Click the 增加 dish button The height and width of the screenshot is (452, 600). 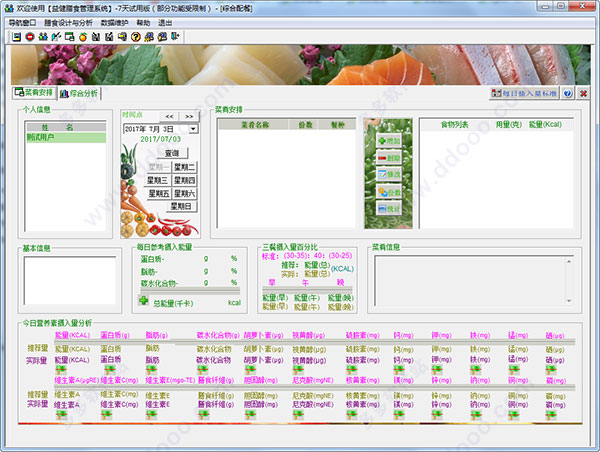pyautogui.click(x=389, y=141)
